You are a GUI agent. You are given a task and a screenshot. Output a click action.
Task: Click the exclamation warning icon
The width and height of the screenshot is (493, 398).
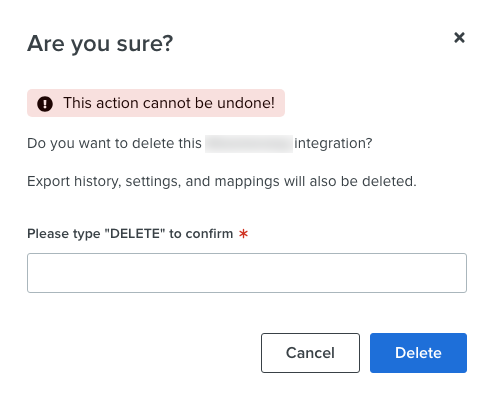(45, 104)
